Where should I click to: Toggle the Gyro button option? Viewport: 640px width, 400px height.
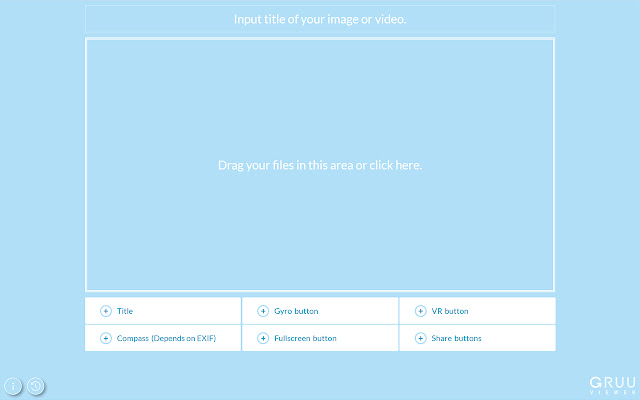tap(296, 311)
